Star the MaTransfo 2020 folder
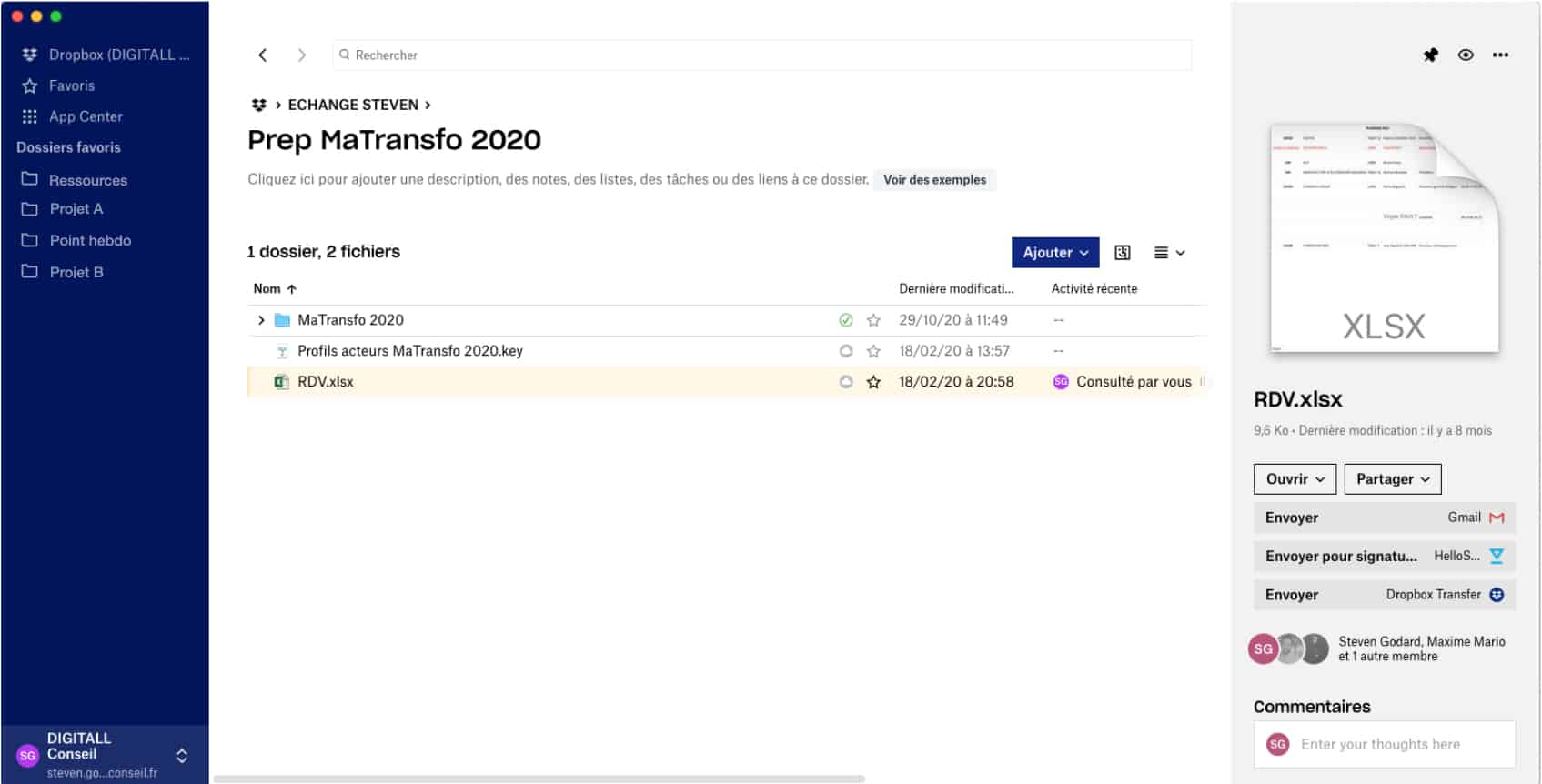The width and height of the screenshot is (1542, 784). pos(873,320)
